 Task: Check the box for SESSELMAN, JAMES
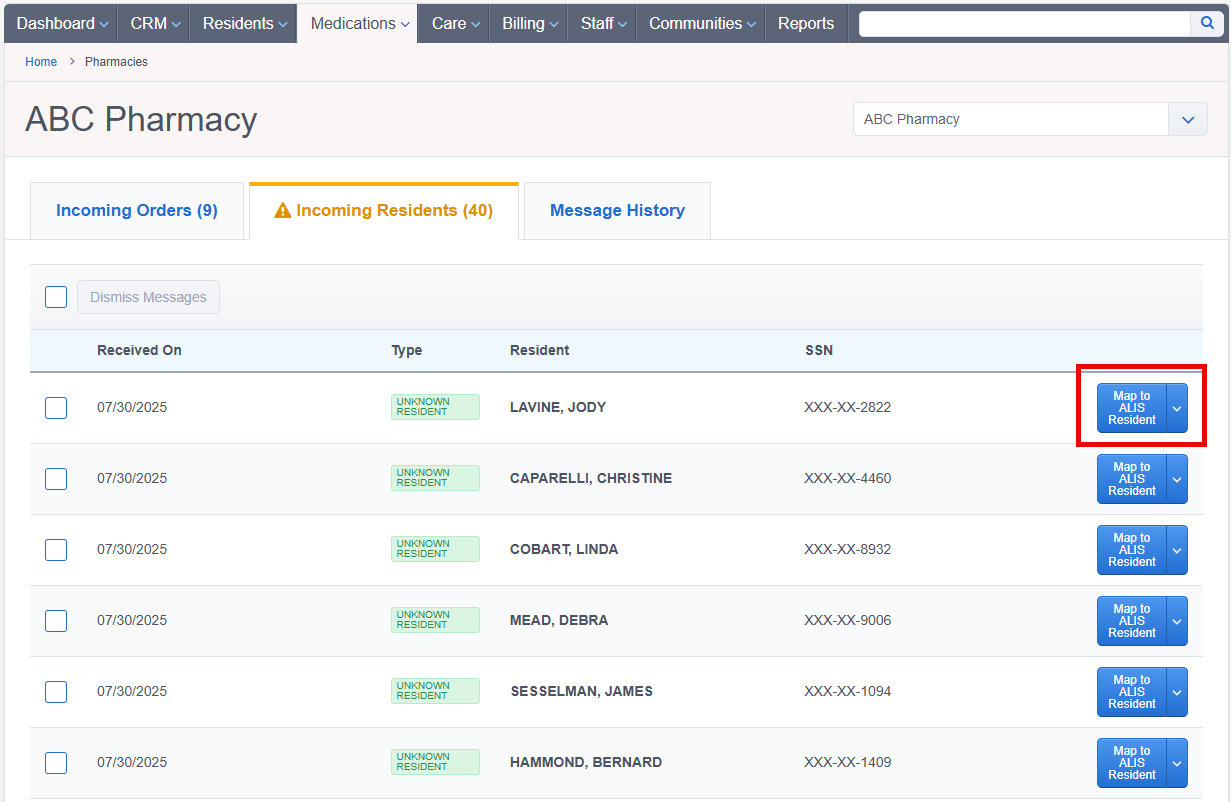pos(56,692)
